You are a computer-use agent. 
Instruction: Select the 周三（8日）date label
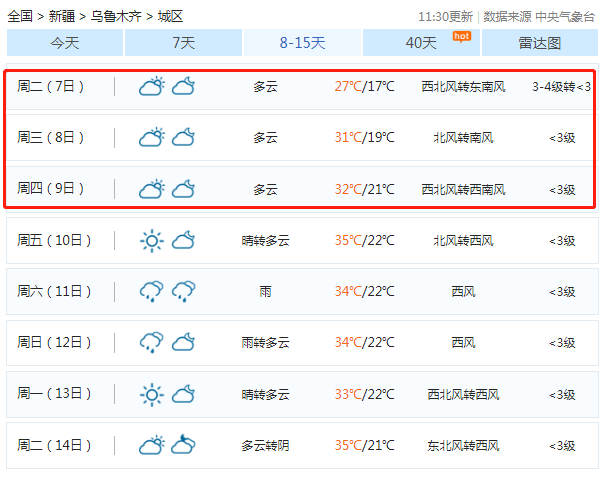click(50, 137)
